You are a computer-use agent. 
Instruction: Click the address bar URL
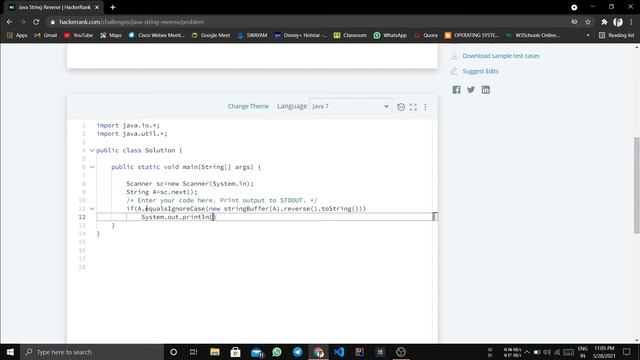(x=131, y=22)
